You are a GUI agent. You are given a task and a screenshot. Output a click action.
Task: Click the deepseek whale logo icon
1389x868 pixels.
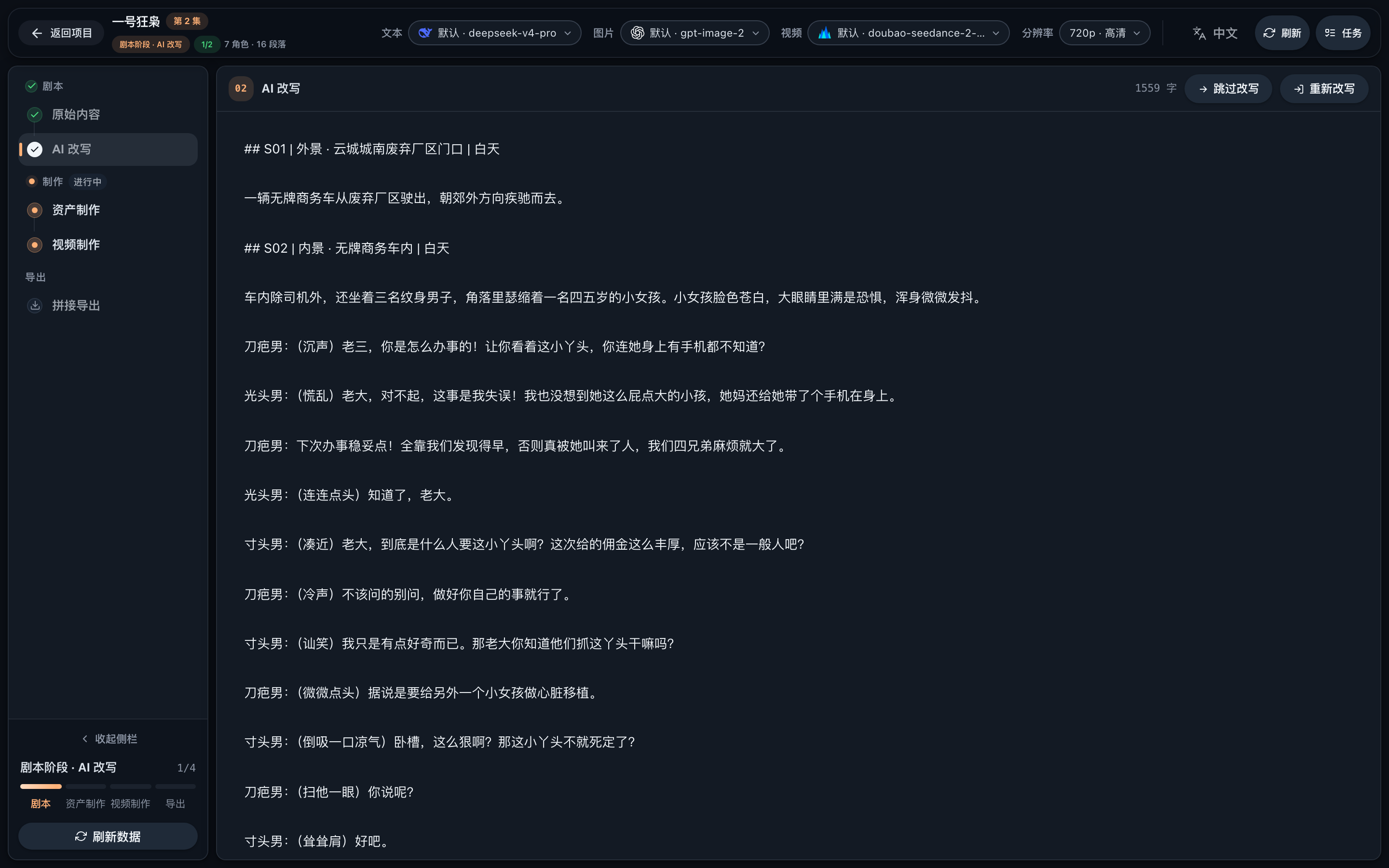tap(425, 33)
